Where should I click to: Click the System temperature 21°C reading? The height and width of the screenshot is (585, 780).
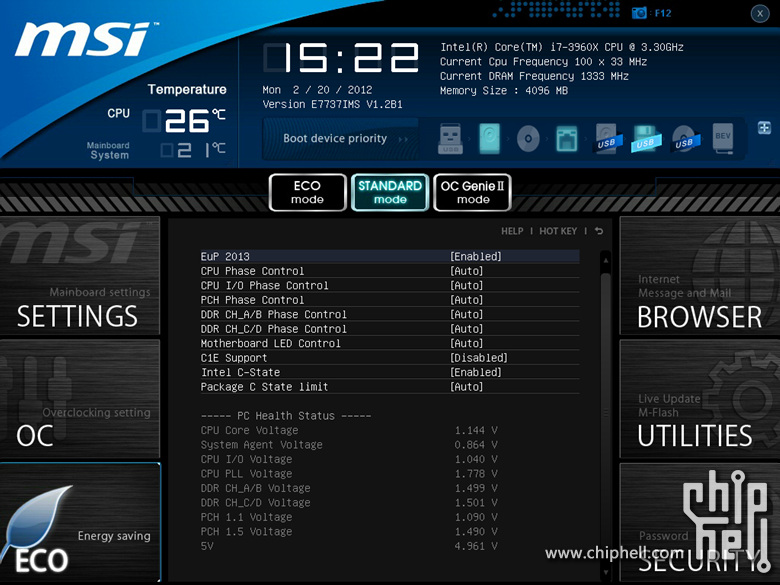pyautogui.click(x=194, y=150)
